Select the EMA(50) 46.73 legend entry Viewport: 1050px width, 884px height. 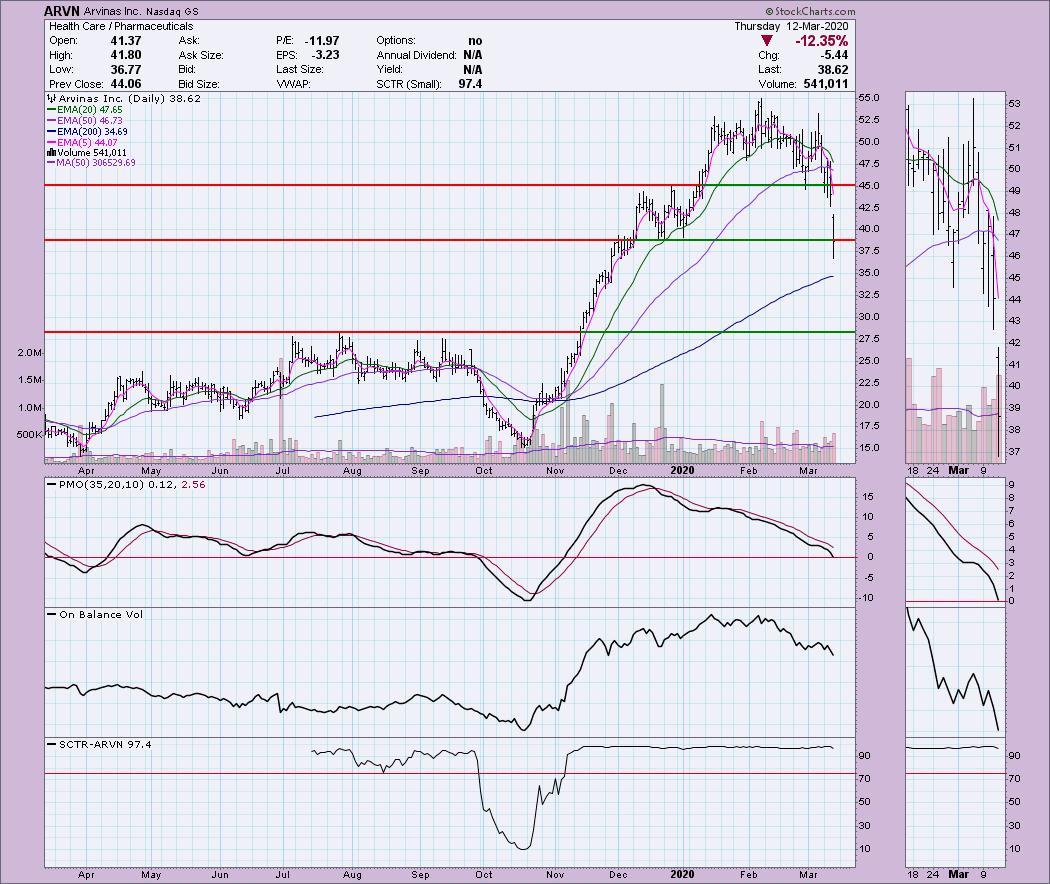click(84, 121)
